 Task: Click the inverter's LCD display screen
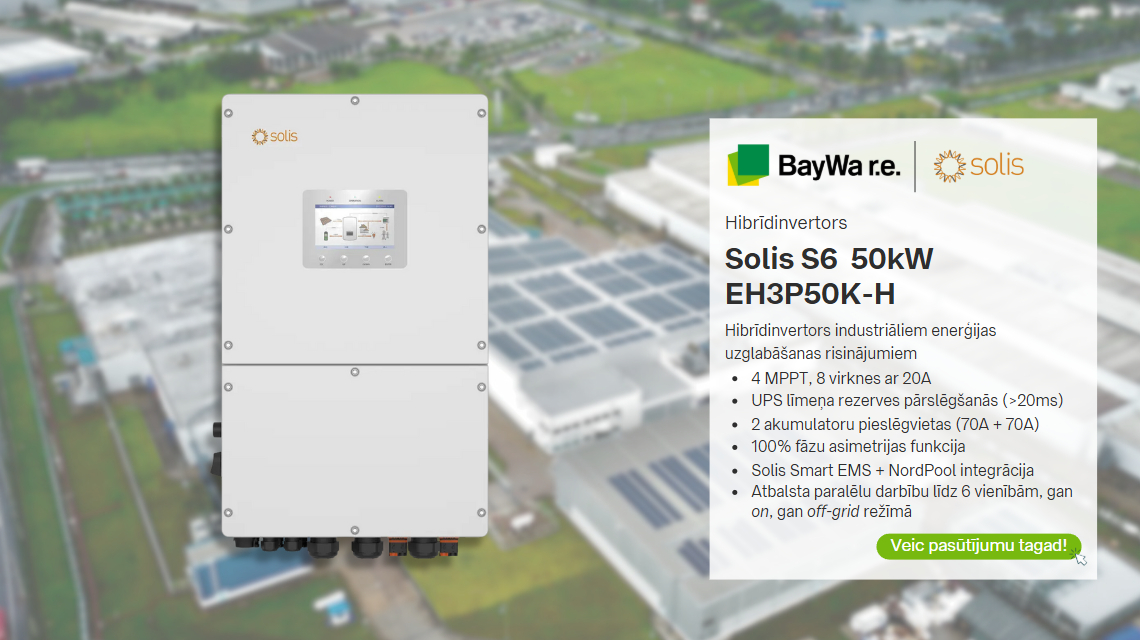tap(355, 225)
